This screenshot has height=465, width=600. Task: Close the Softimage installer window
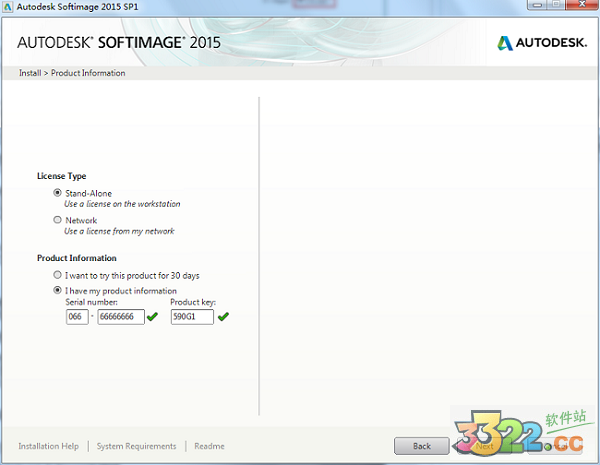click(x=582, y=5)
